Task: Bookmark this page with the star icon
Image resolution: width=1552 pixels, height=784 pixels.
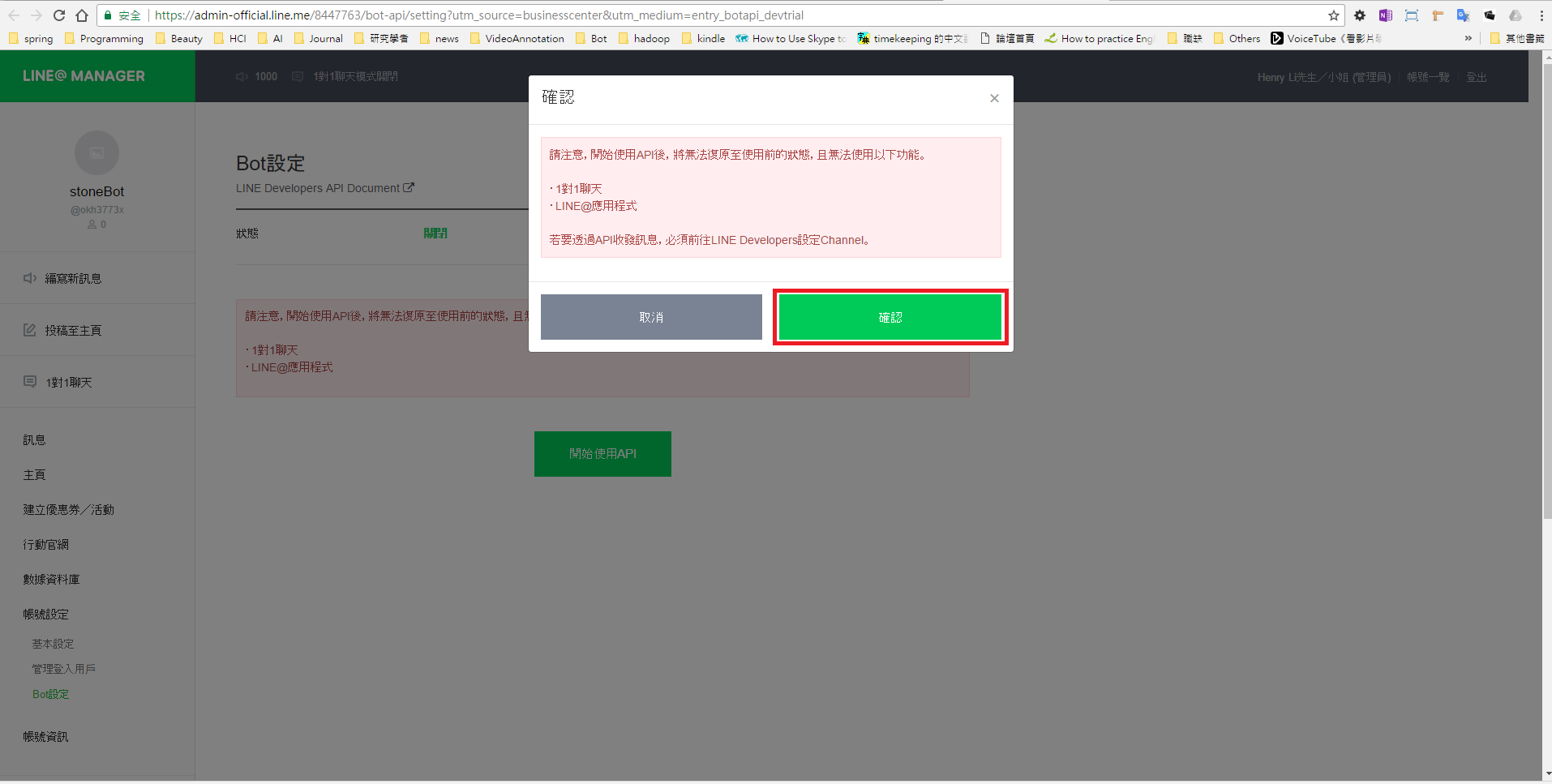Action: [x=1334, y=15]
